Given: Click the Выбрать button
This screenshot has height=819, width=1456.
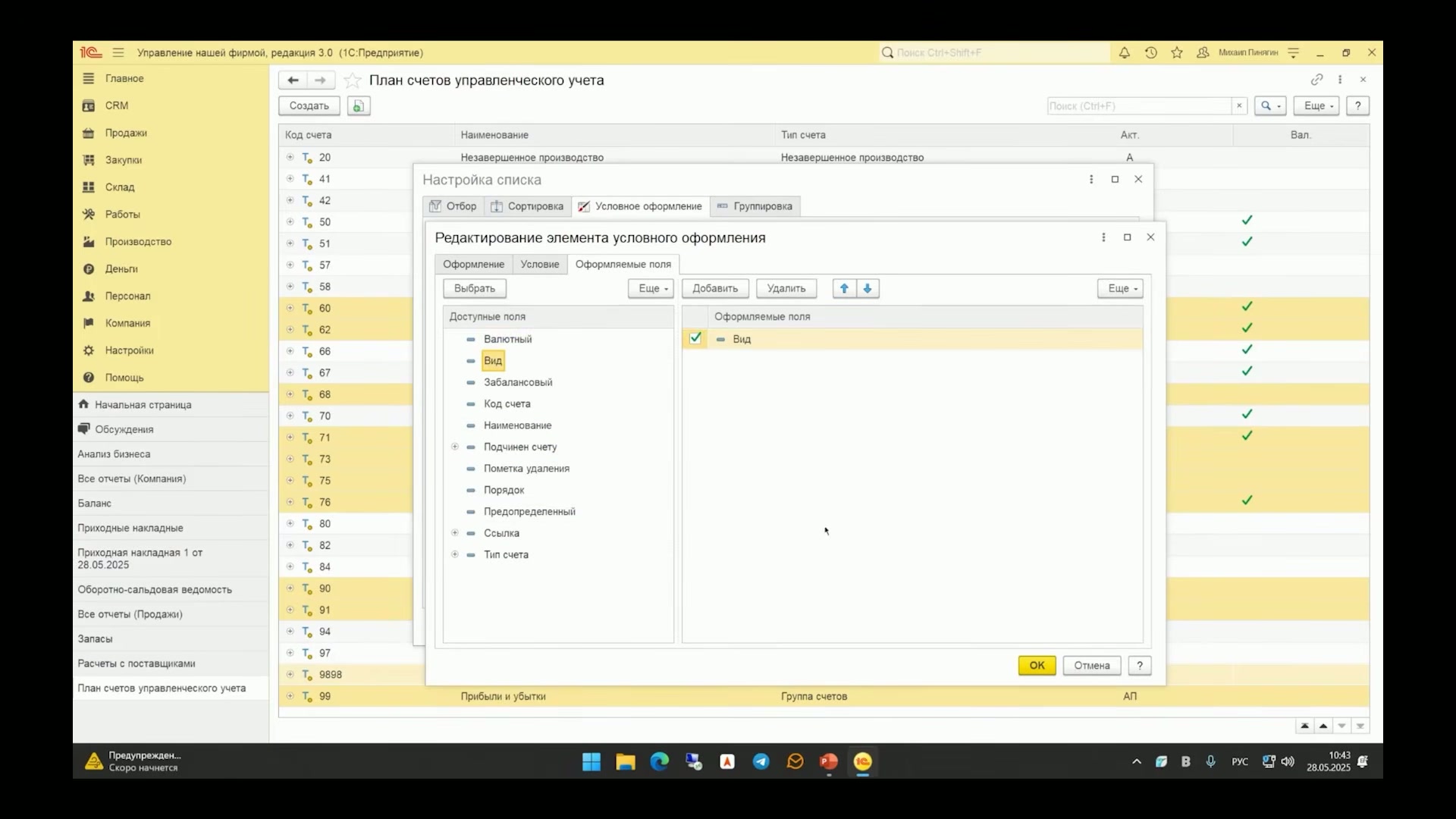Looking at the screenshot, I should point(475,288).
